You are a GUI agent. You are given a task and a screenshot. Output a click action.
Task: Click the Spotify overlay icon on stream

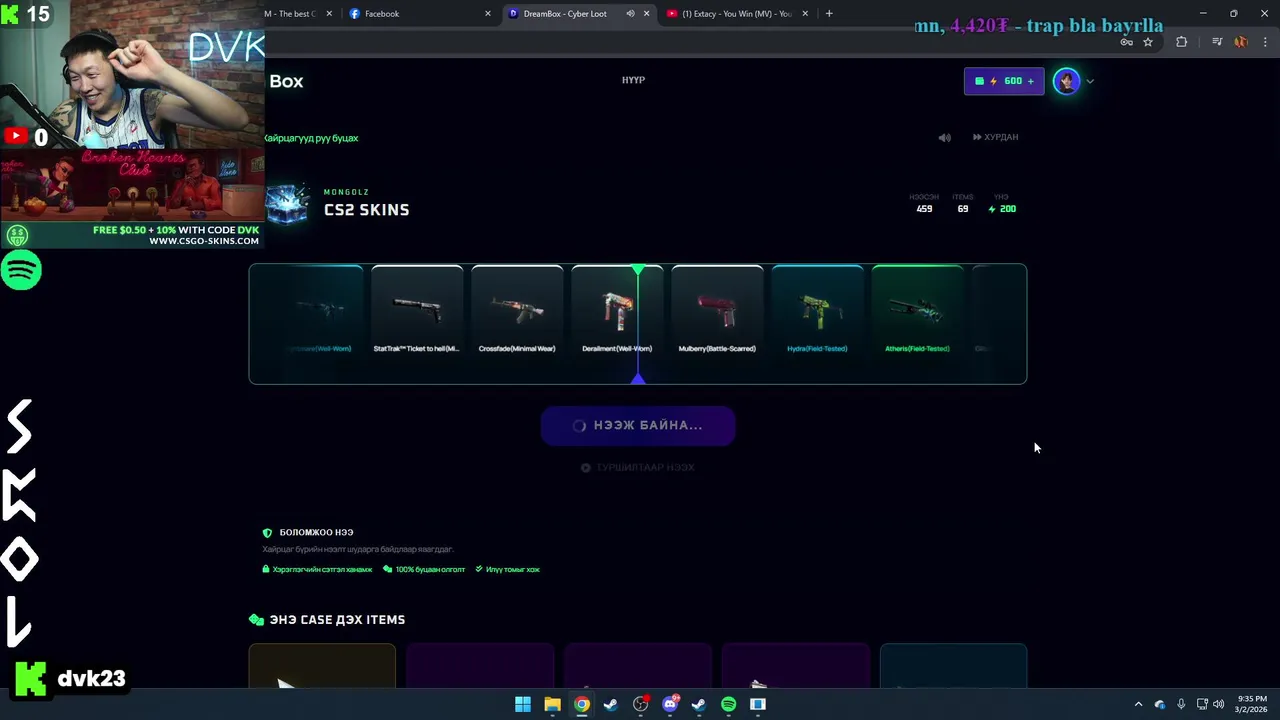(21, 271)
